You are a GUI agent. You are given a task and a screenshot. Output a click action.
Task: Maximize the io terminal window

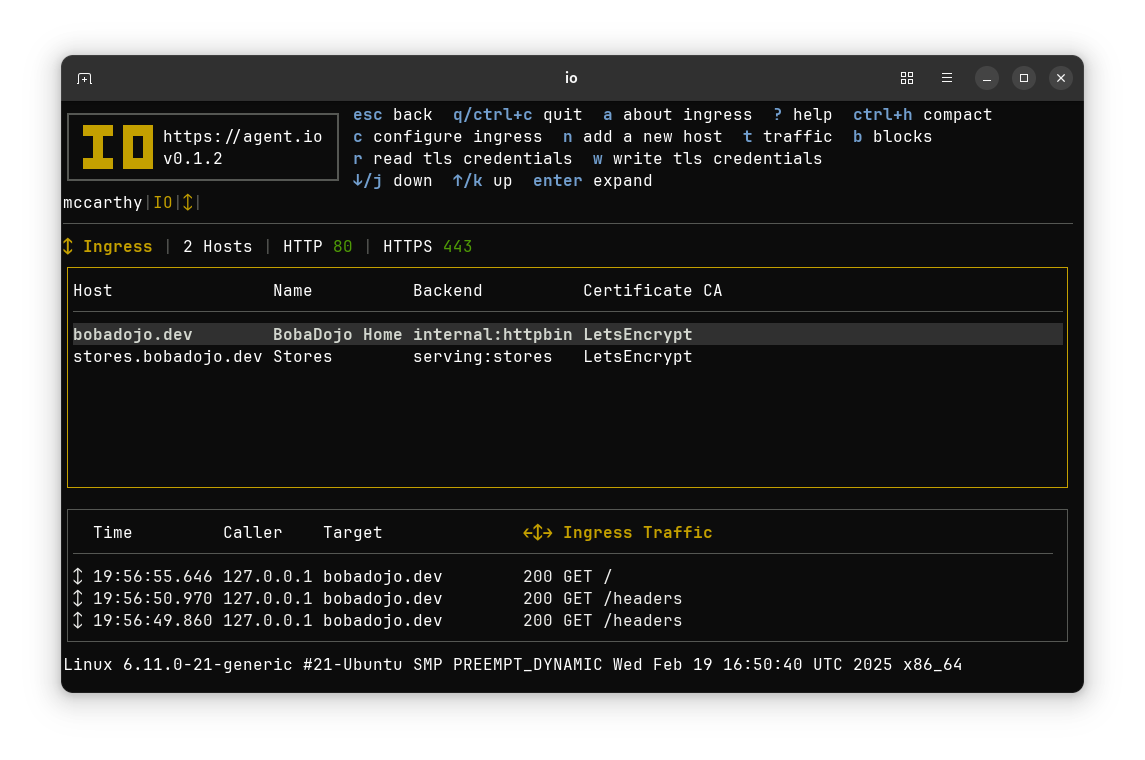1024,78
